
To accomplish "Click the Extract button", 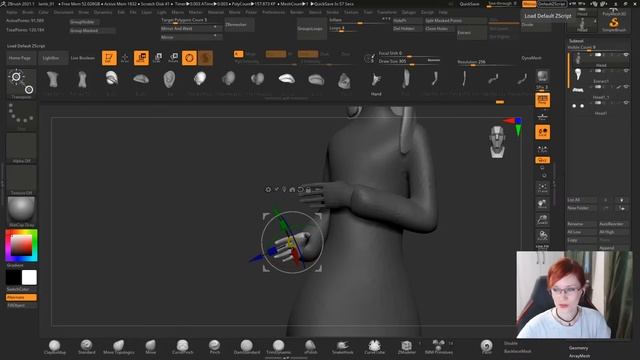I will (x=472, y=33).
